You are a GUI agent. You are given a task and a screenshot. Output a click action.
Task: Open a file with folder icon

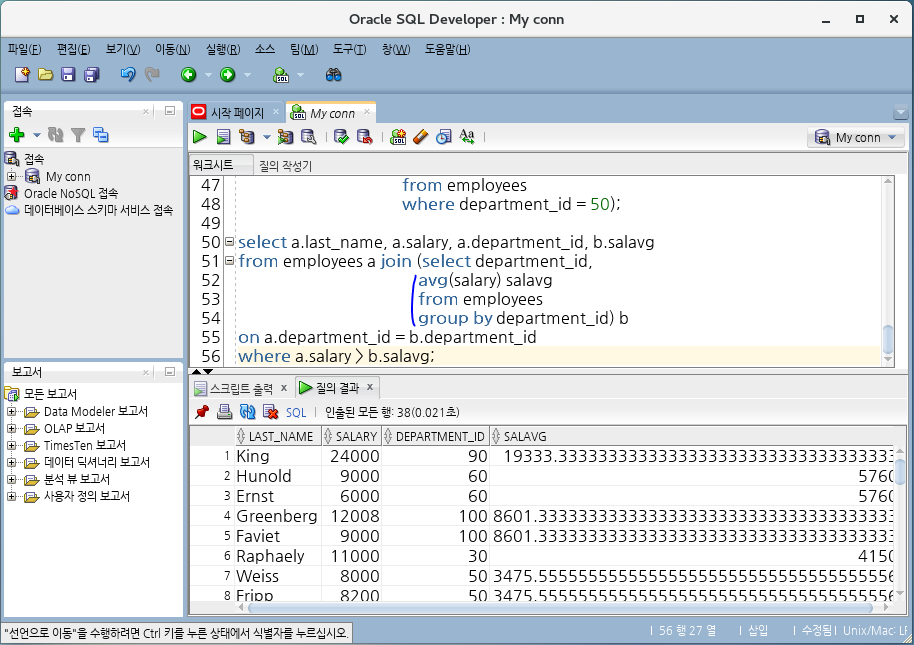click(x=45, y=75)
